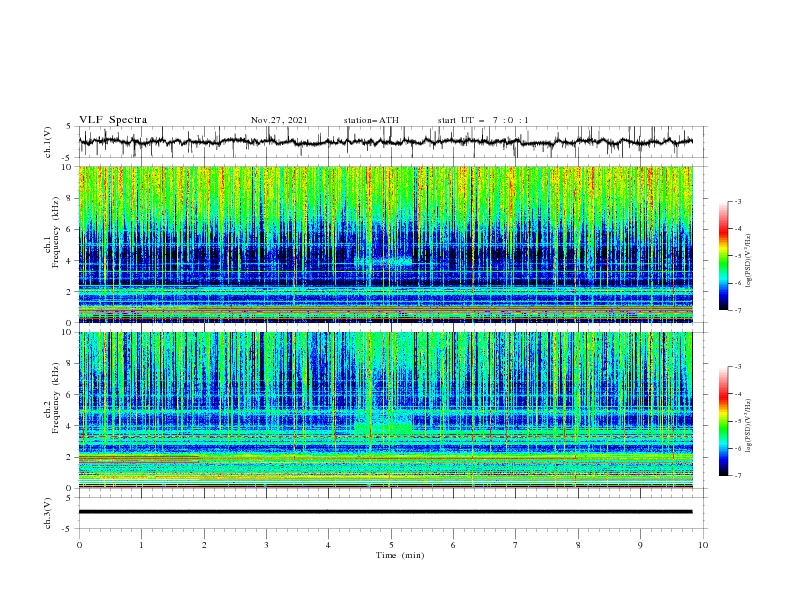This screenshot has height=612, width=792.
Task: Click the green emission patch near 4 kHz in ch.2 spectrogram
Action: click(x=383, y=428)
